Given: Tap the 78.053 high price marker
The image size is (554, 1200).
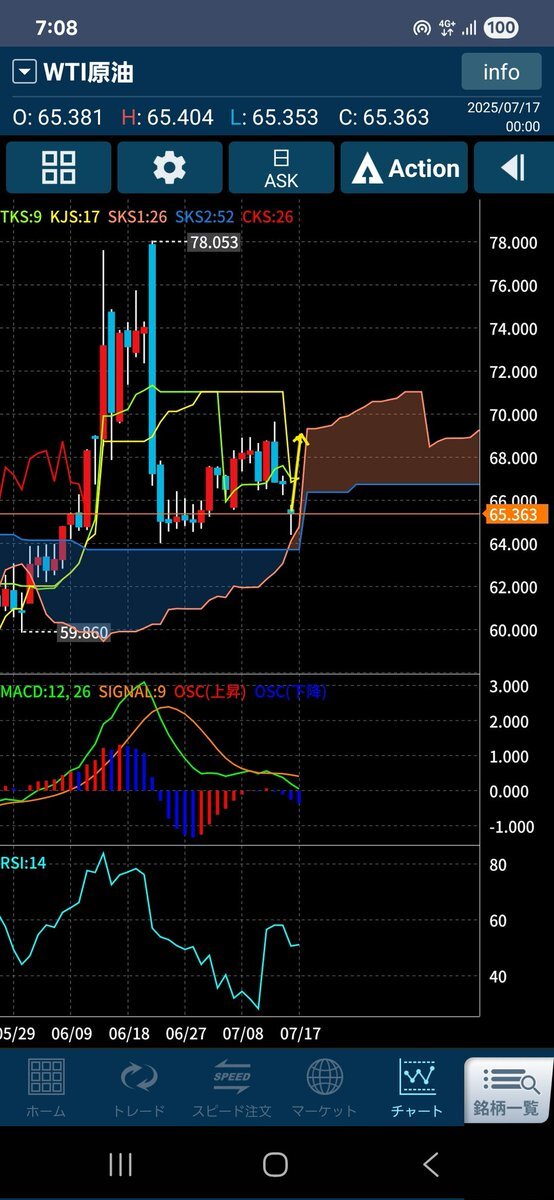Looking at the screenshot, I should coord(214,242).
